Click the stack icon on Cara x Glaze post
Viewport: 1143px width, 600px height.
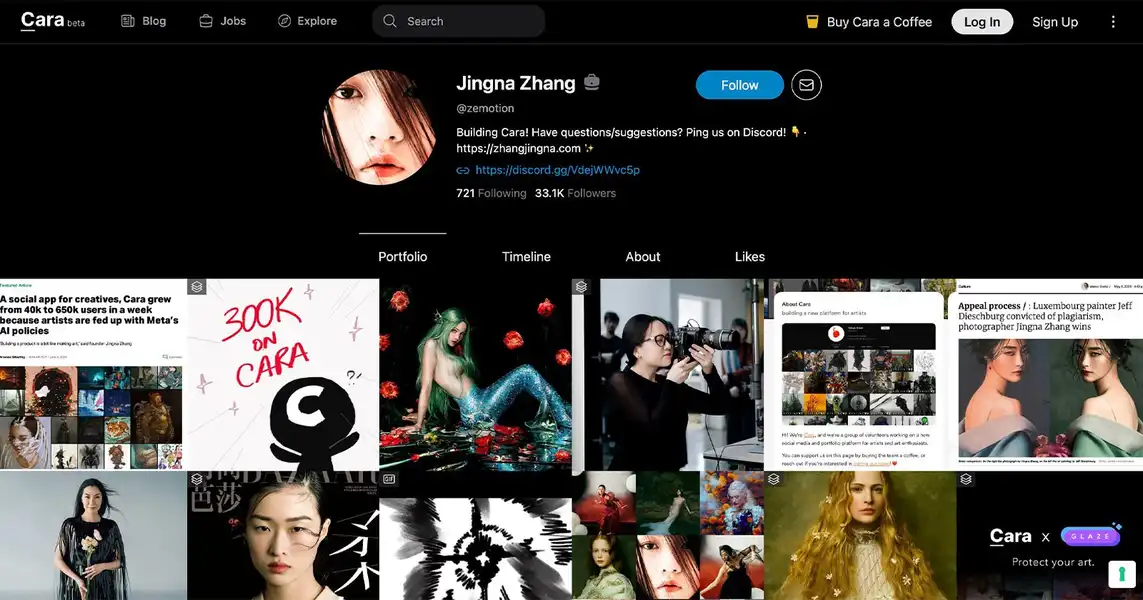click(x=966, y=479)
